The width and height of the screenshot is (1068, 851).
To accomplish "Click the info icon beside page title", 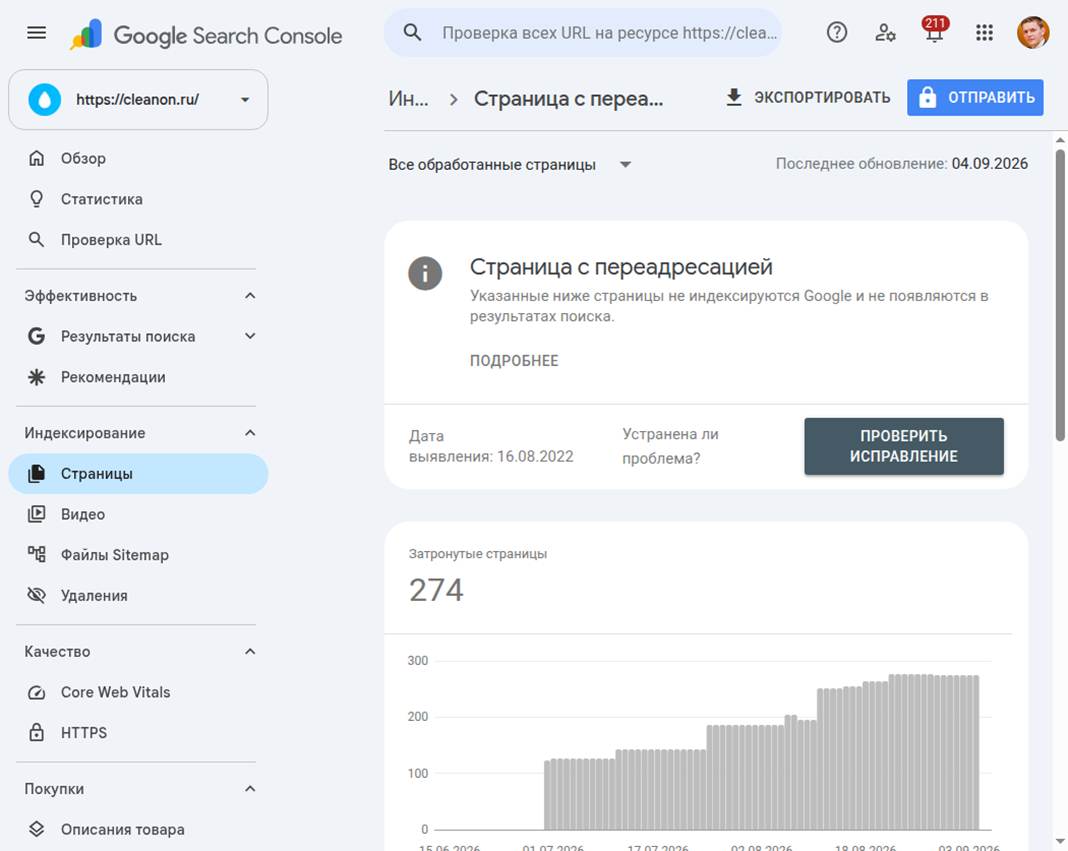I will (425, 273).
